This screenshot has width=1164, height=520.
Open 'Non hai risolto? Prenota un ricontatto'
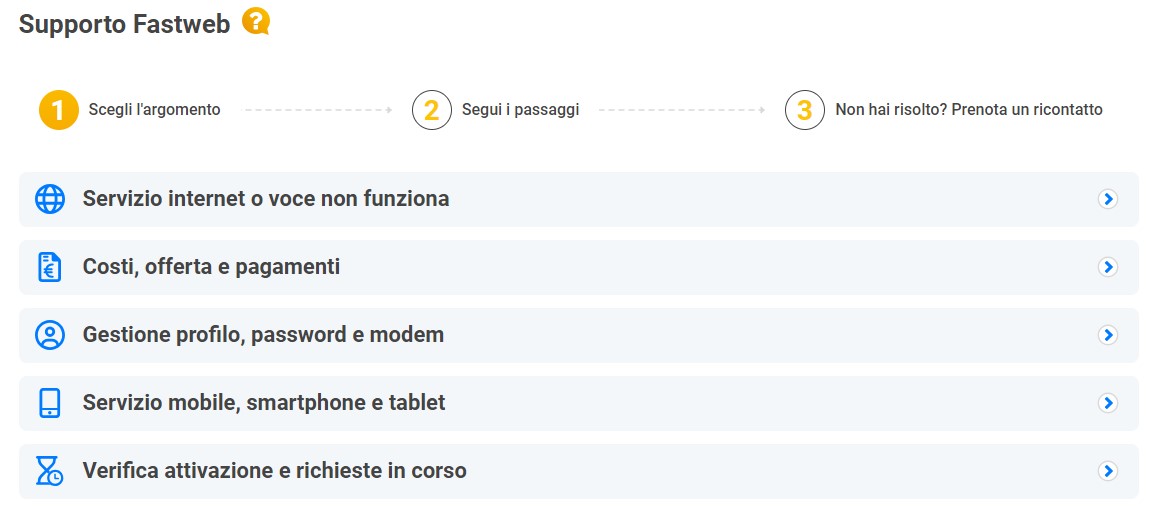[x=969, y=110]
